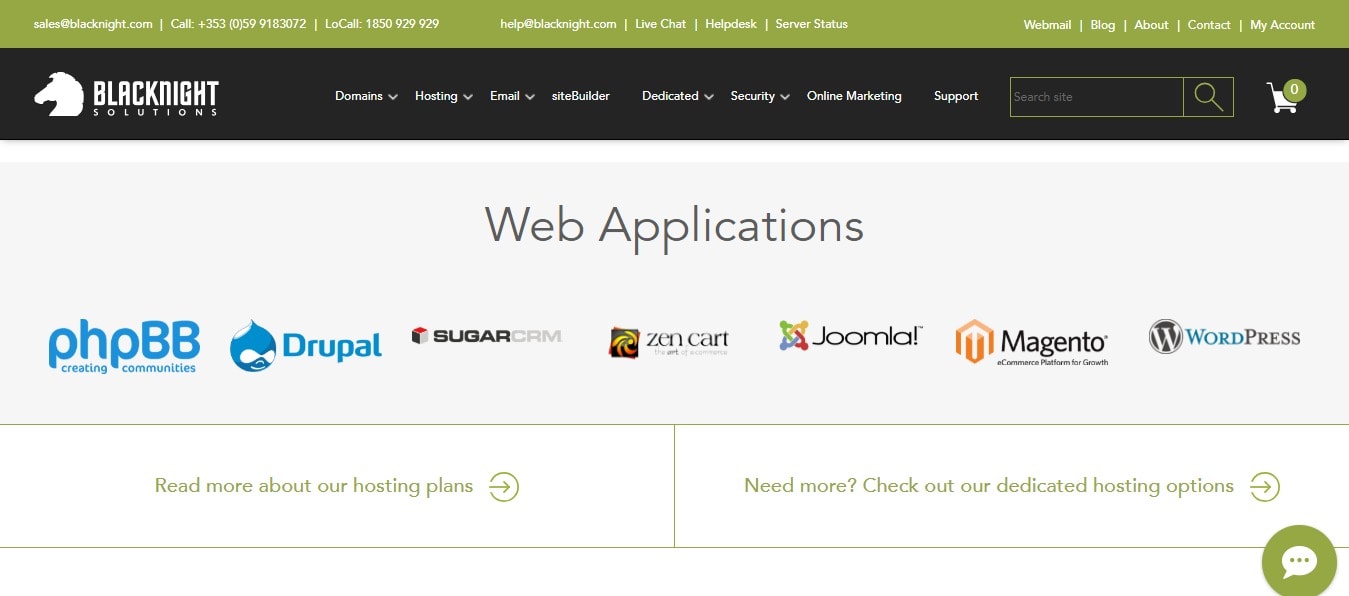Expand the Domains menu
The image size is (1349, 596).
click(x=366, y=96)
